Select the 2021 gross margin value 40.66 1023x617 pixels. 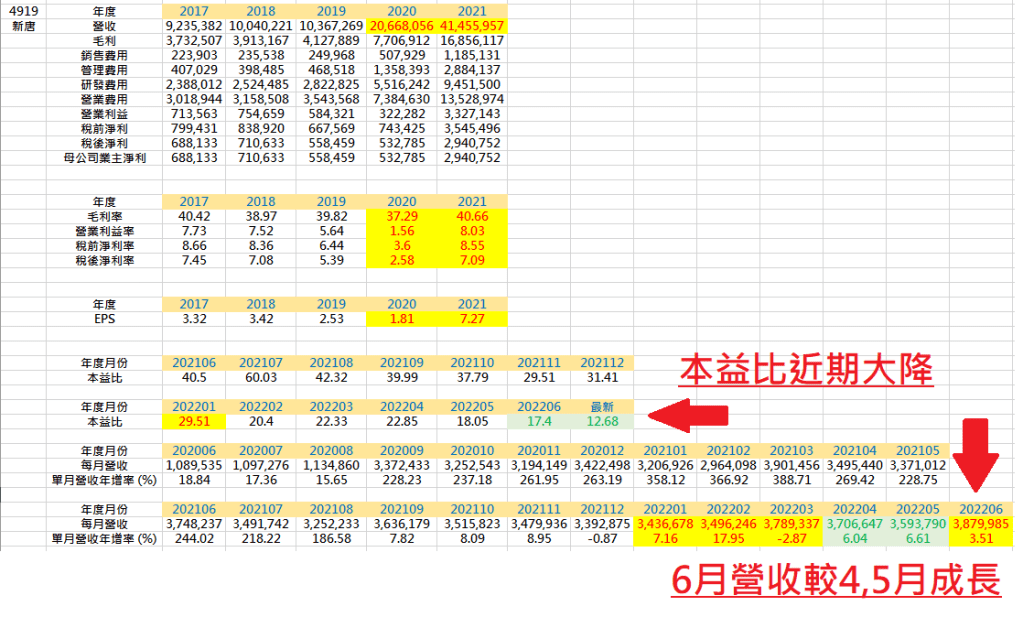pyautogui.click(x=471, y=215)
